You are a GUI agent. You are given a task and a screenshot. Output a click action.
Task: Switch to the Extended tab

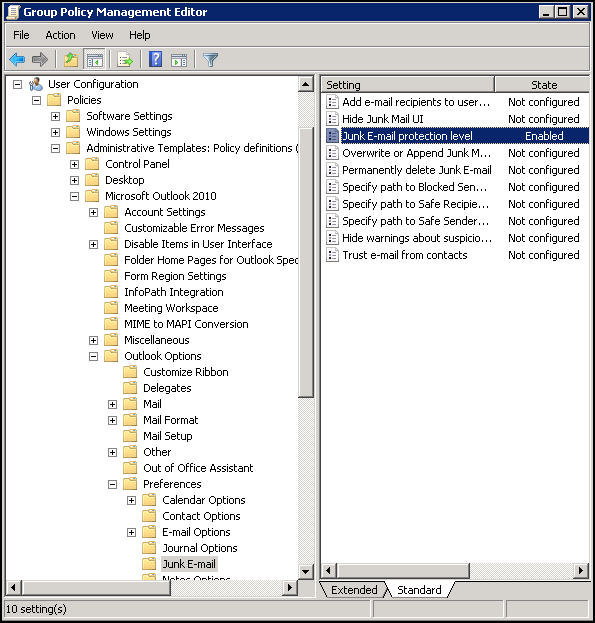click(354, 590)
